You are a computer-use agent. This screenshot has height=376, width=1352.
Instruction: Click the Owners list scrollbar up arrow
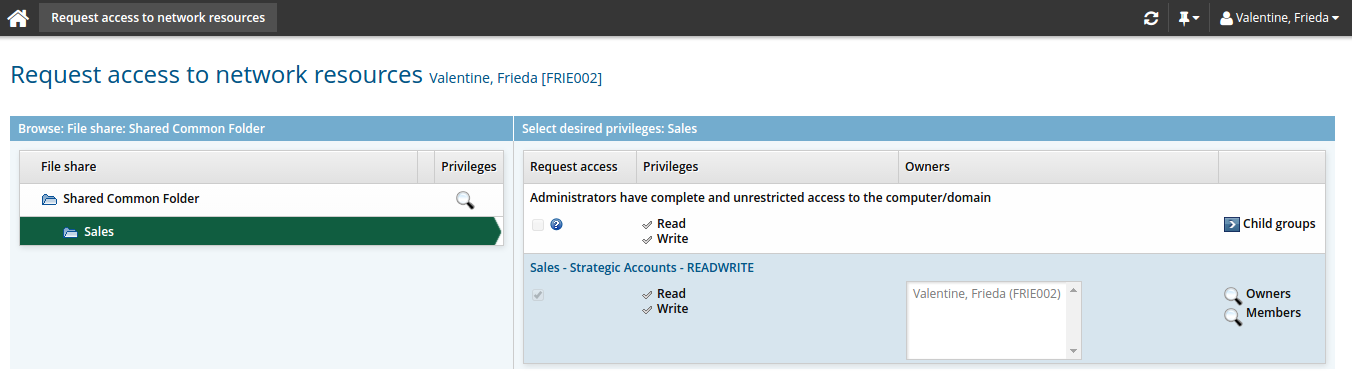pyautogui.click(x=1074, y=290)
